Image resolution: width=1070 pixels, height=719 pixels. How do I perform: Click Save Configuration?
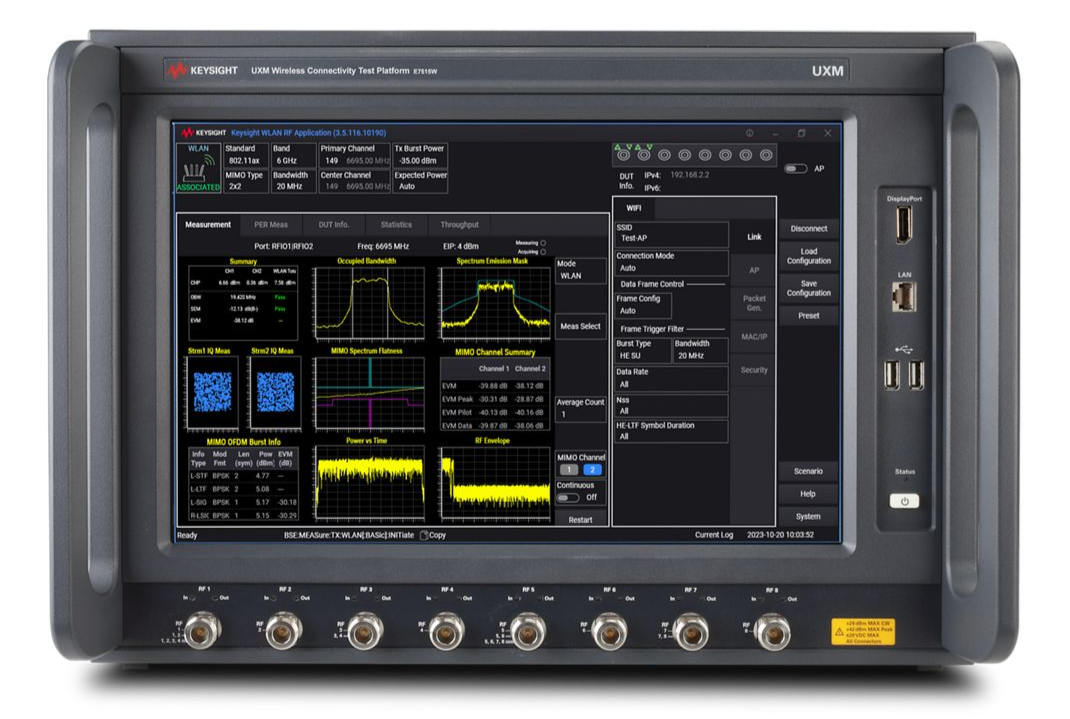point(809,289)
